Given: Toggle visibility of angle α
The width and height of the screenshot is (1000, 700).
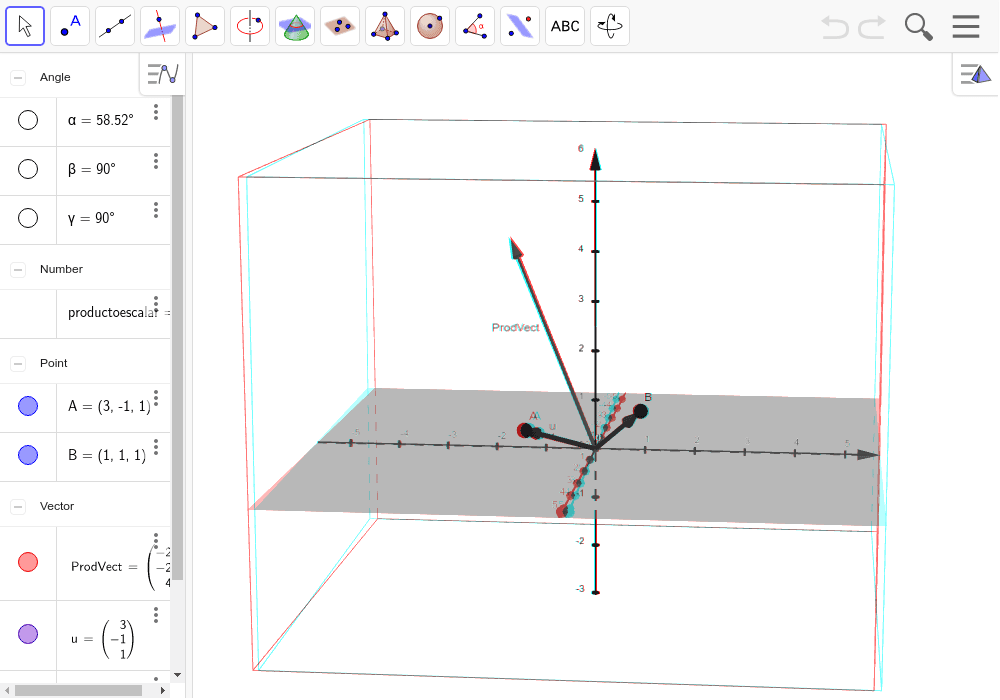Looking at the screenshot, I should [x=28, y=120].
